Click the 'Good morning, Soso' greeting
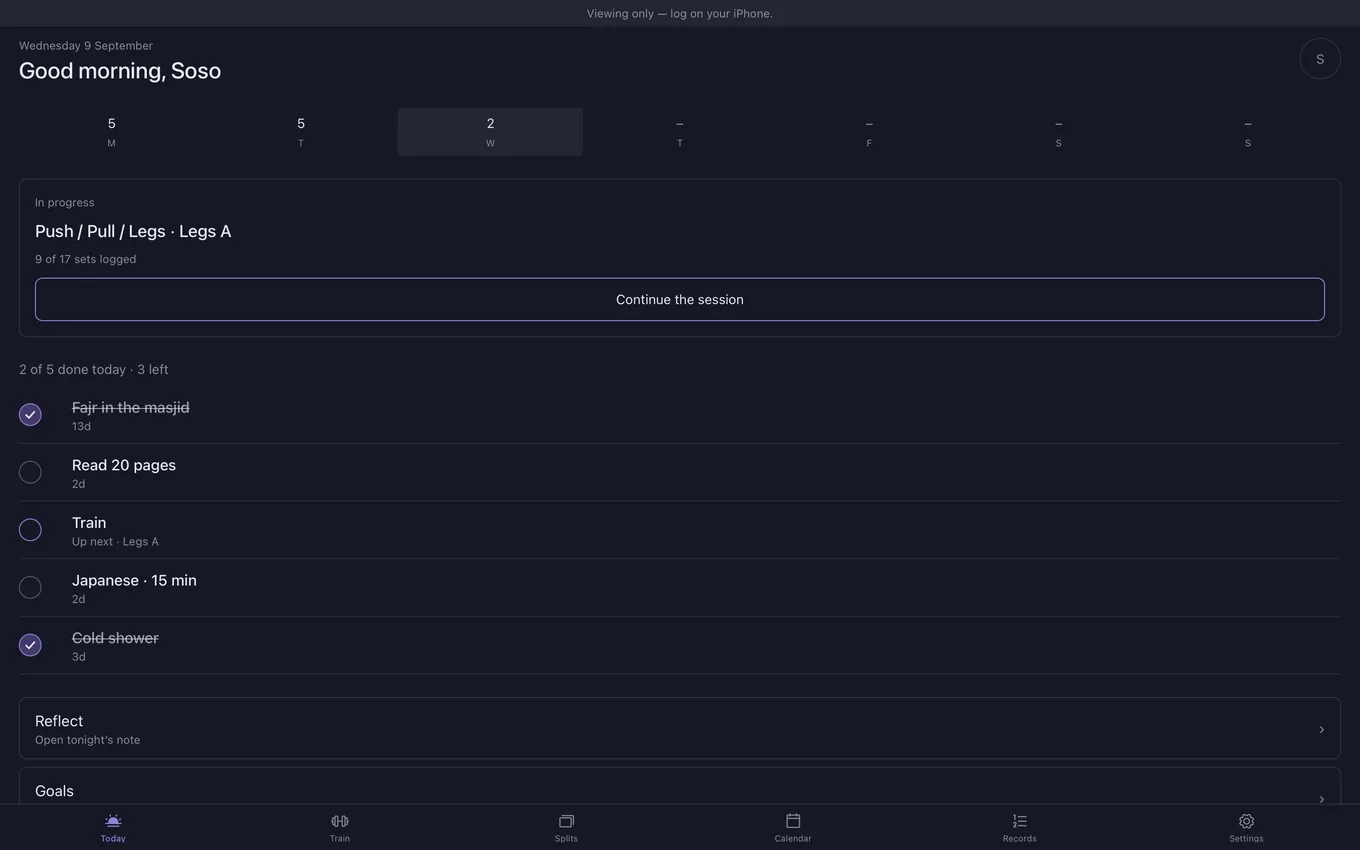1360x850 pixels. [x=120, y=71]
